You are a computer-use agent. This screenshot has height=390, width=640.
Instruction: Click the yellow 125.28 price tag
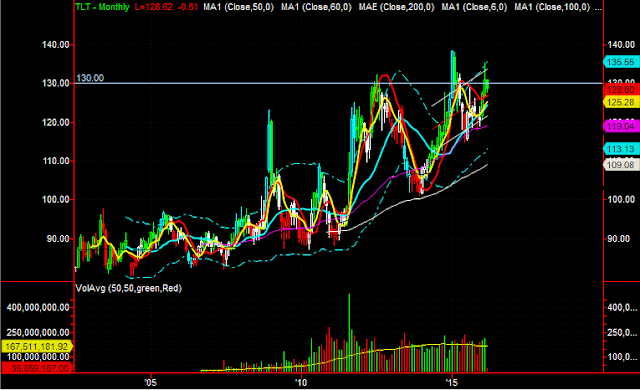click(621, 102)
